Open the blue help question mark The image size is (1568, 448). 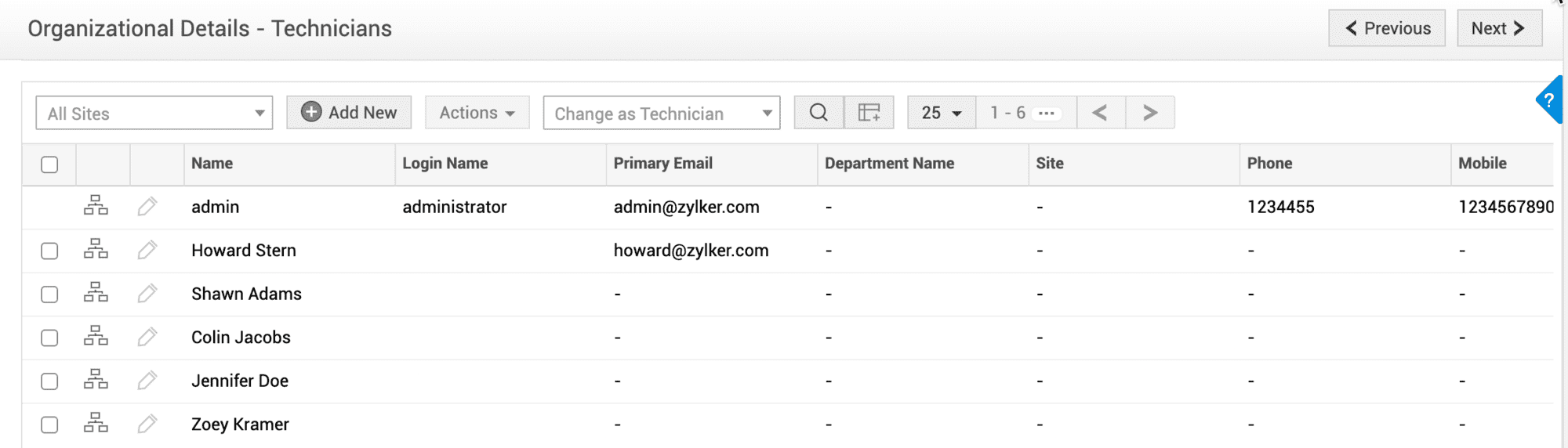coord(1549,100)
